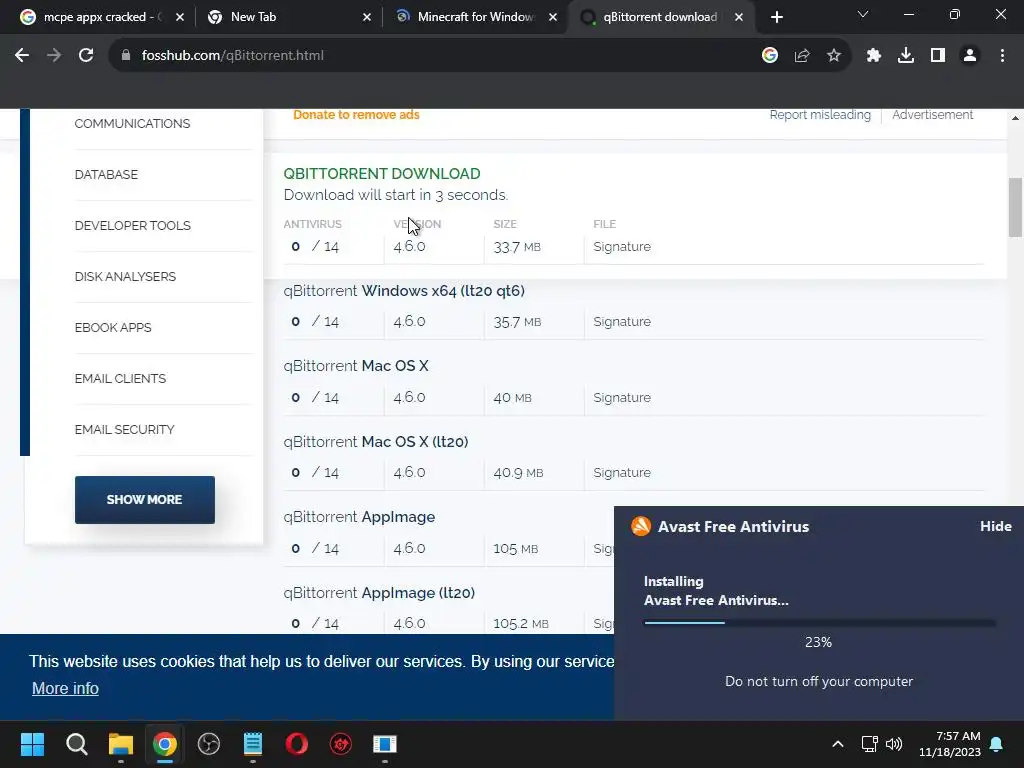Open the Ebook Apps category
Viewport: 1024px width, 768px height.
coord(113,327)
